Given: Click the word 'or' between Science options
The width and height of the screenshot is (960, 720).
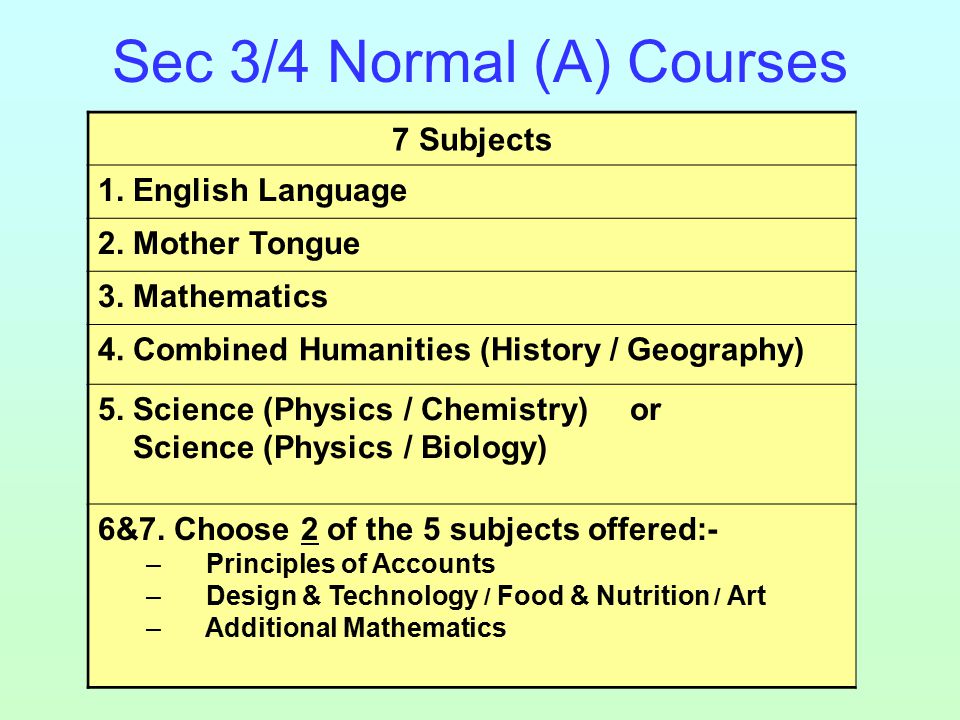Looking at the screenshot, I should click(645, 411).
